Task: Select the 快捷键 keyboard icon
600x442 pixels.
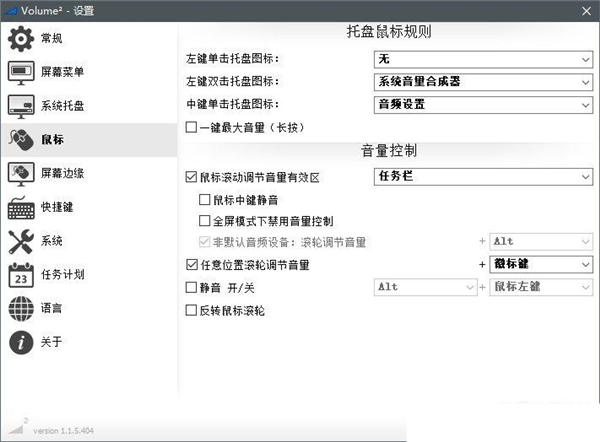Action: click(21, 207)
